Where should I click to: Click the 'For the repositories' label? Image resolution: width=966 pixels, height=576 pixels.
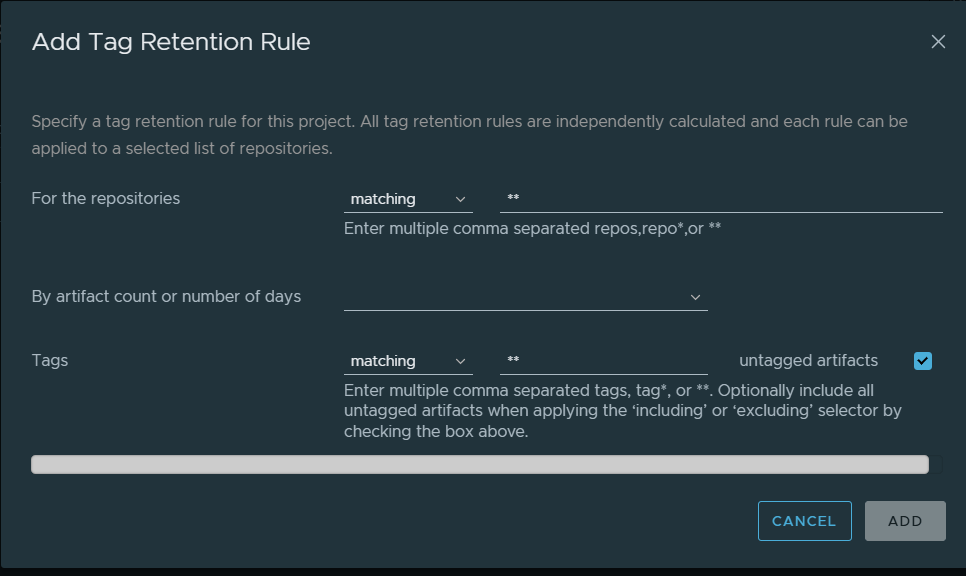(x=106, y=198)
